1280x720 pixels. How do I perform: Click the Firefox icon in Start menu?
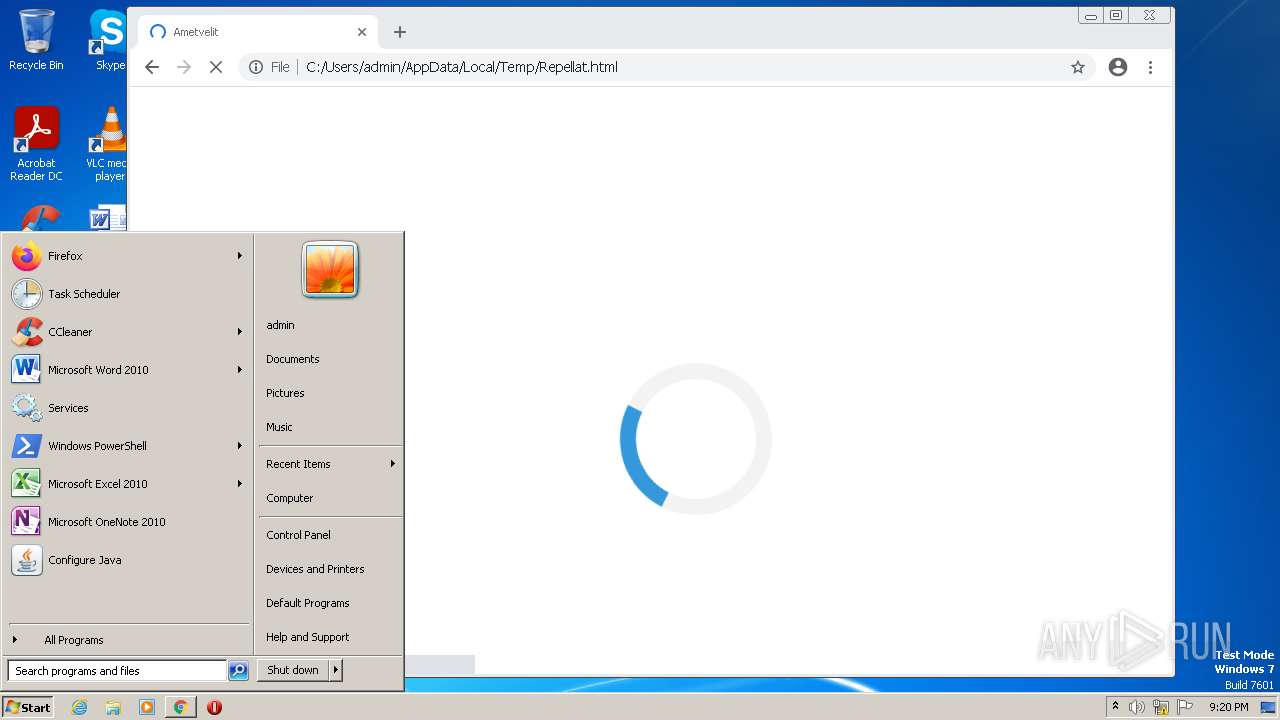[27, 256]
